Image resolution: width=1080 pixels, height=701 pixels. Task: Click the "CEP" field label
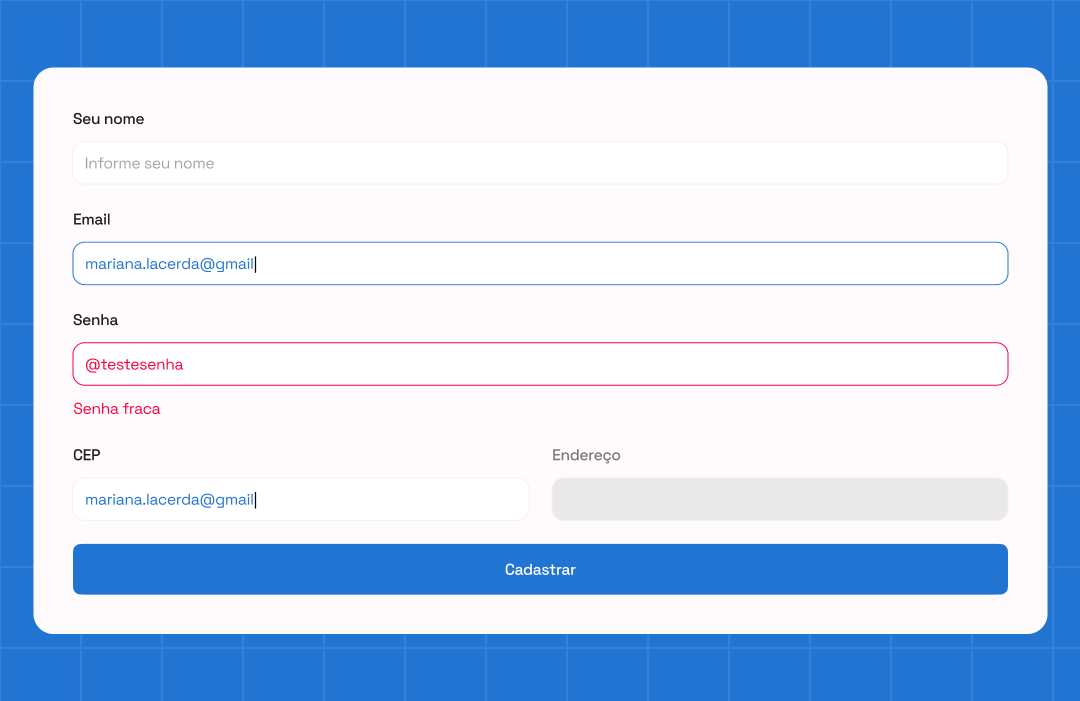tap(87, 455)
